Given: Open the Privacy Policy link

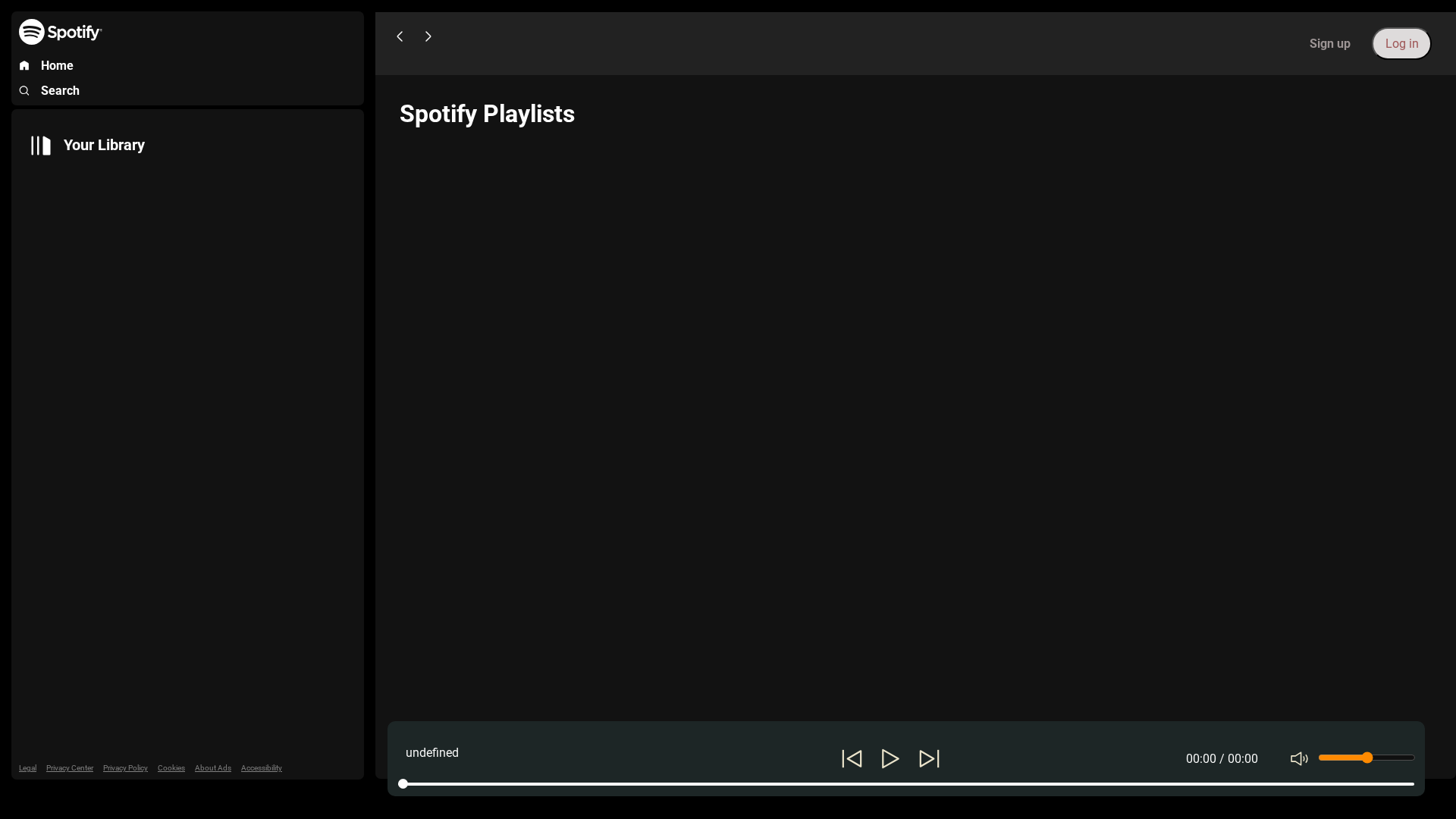Looking at the screenshot, I should [124, 767].
